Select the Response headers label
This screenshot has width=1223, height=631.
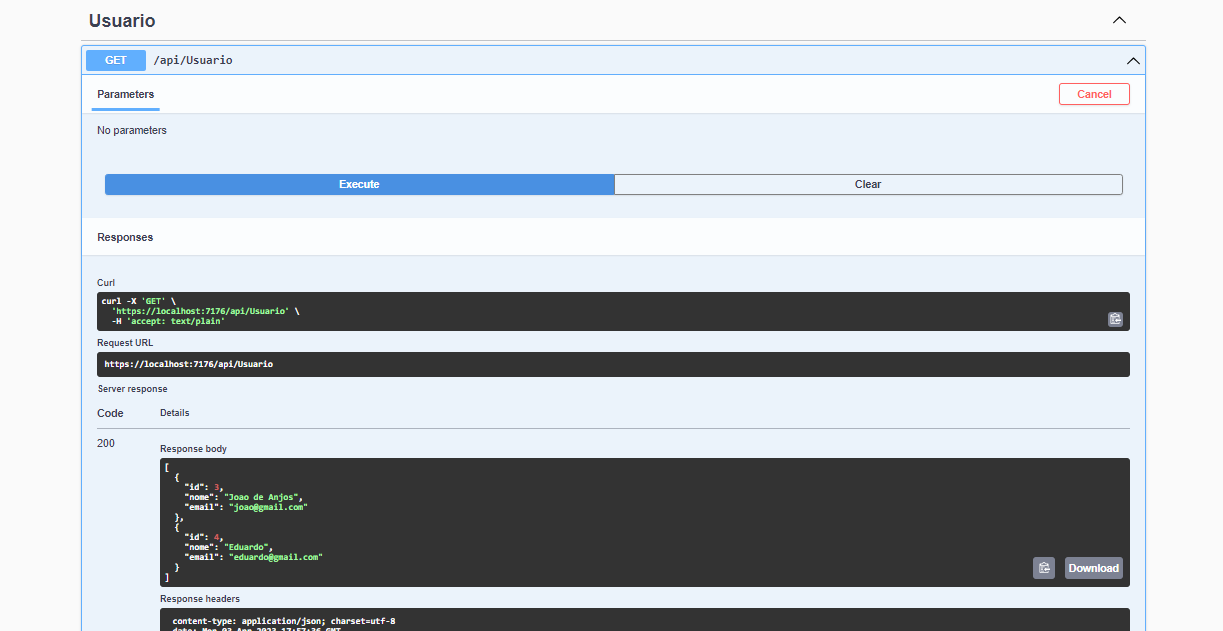point(200,599)
